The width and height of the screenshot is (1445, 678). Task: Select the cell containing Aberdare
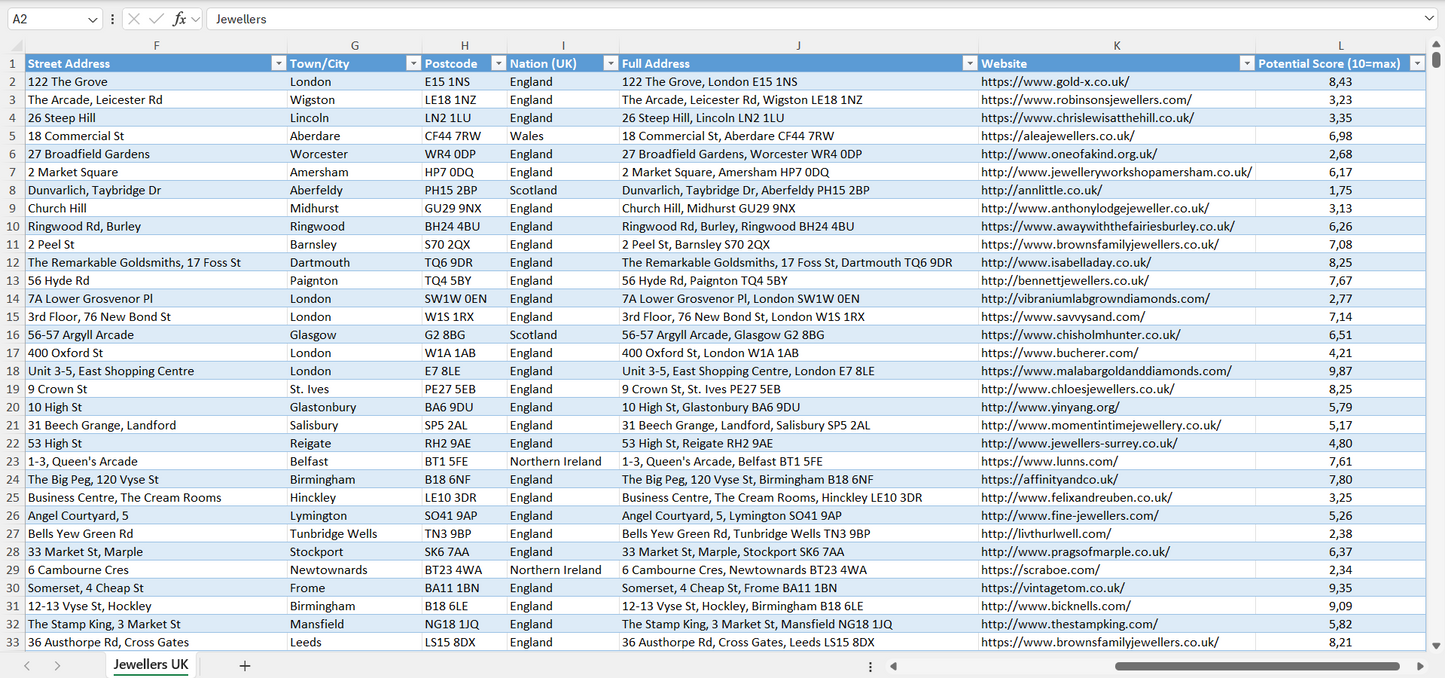[x=354, y=135]
